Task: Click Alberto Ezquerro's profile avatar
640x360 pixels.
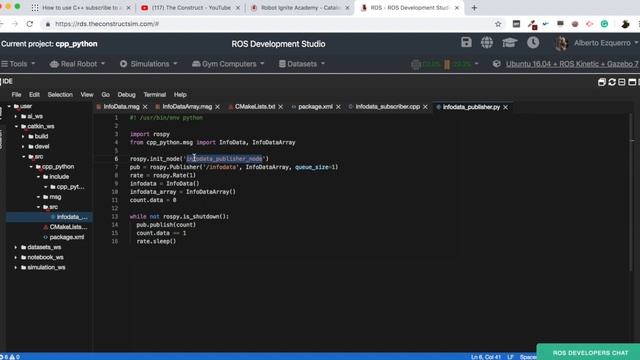Action: pyautogui.click(x=562, y=43)
